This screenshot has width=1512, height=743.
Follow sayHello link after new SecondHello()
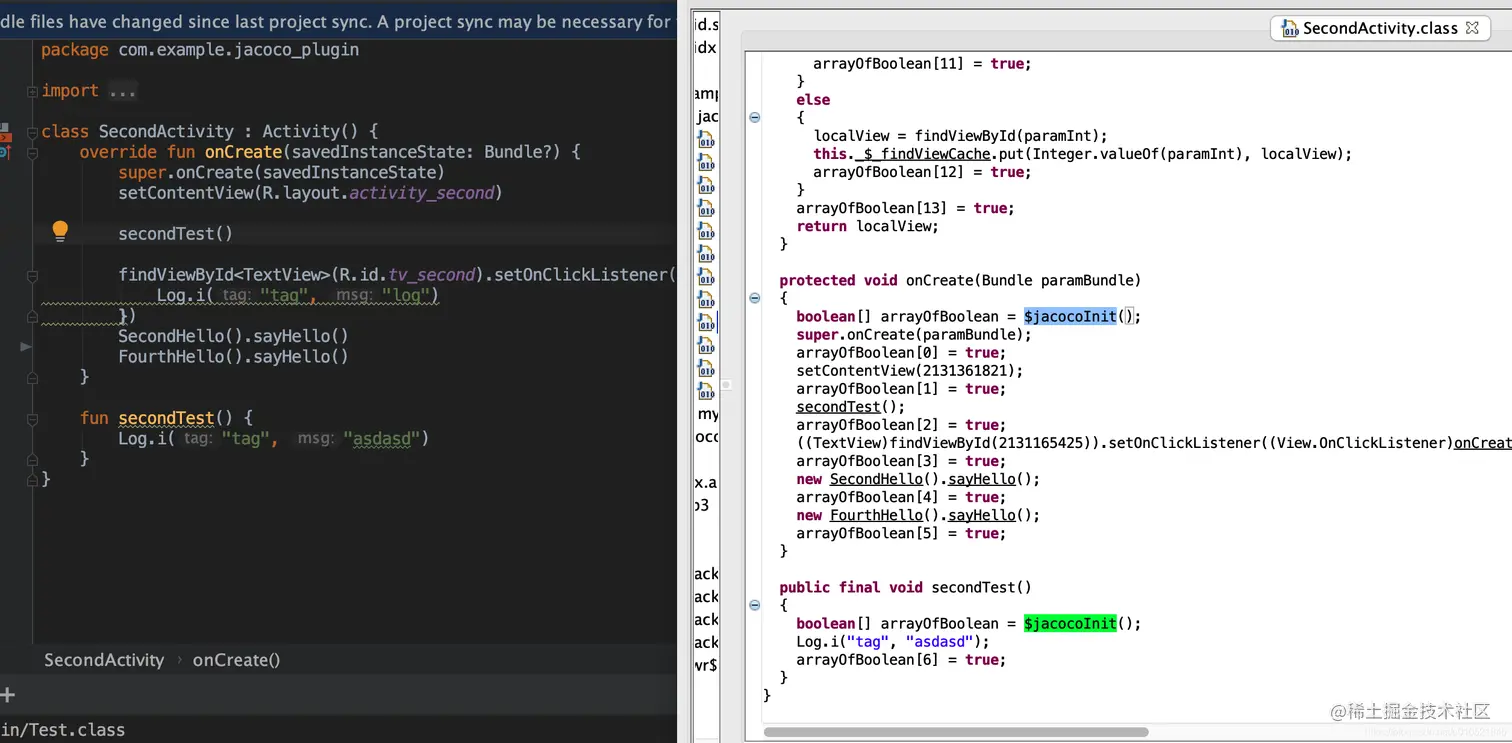click(x=982, y=479)
